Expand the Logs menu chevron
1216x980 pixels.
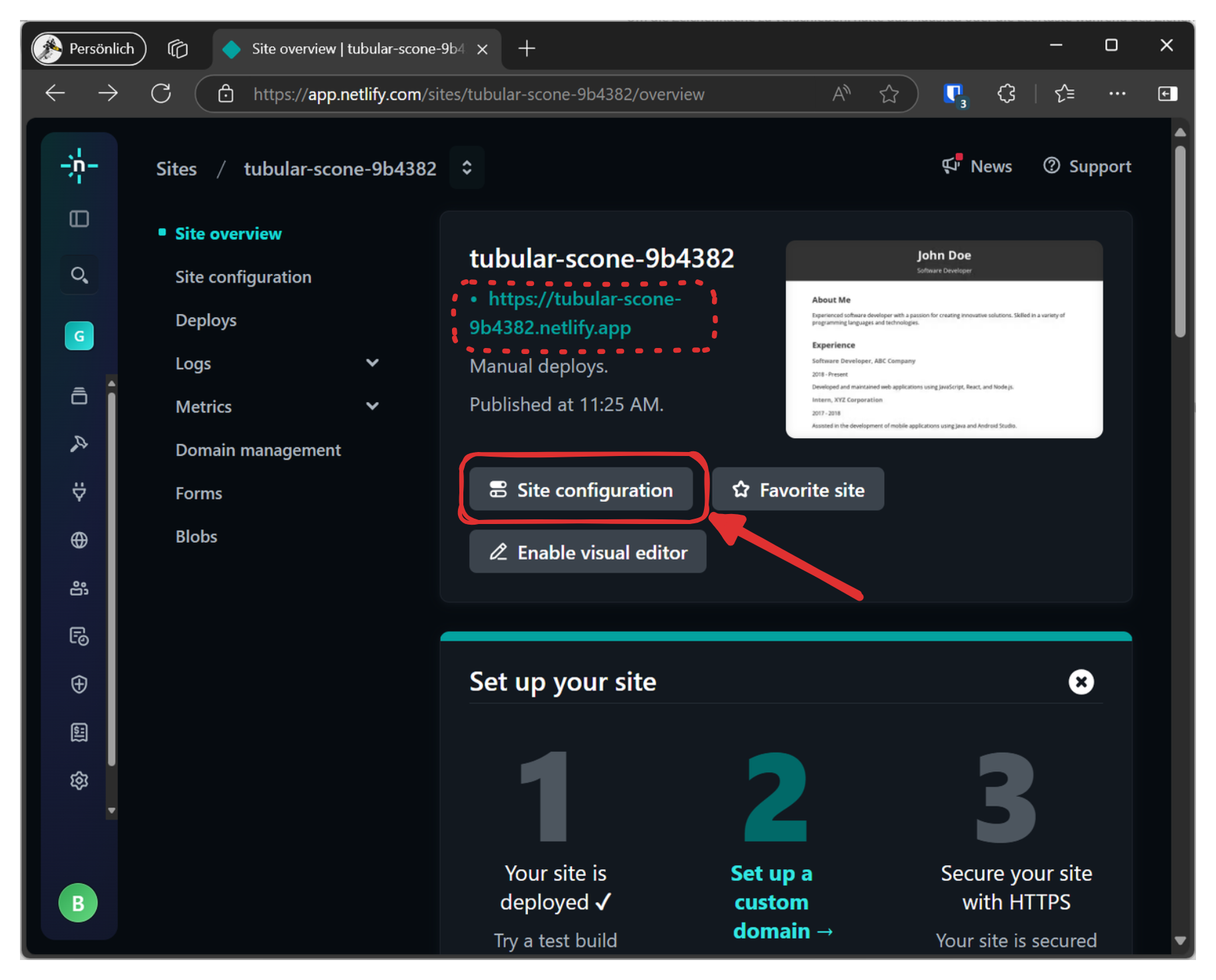click(373, 363)
